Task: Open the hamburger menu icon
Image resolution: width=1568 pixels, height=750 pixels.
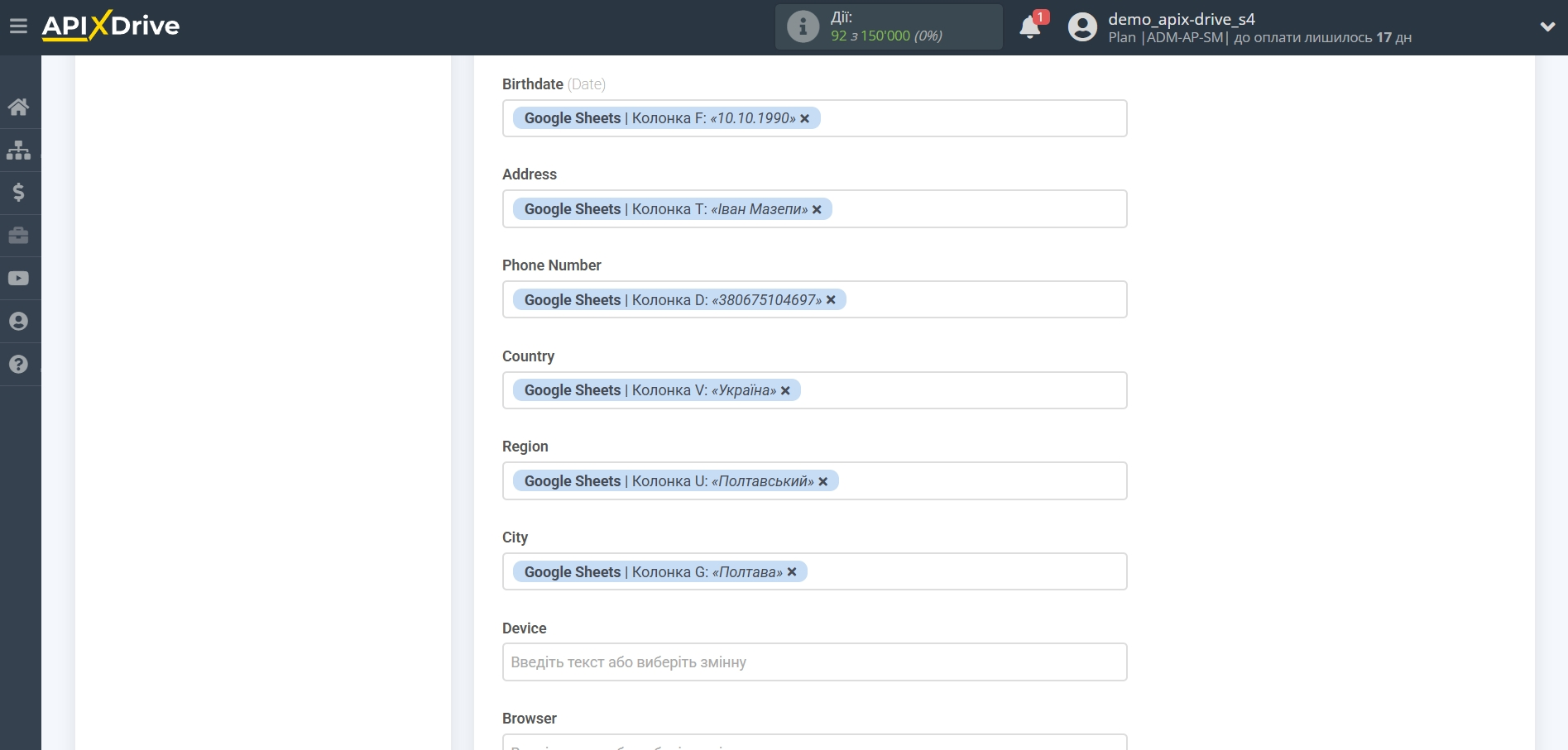Action: tap(18, 26)
